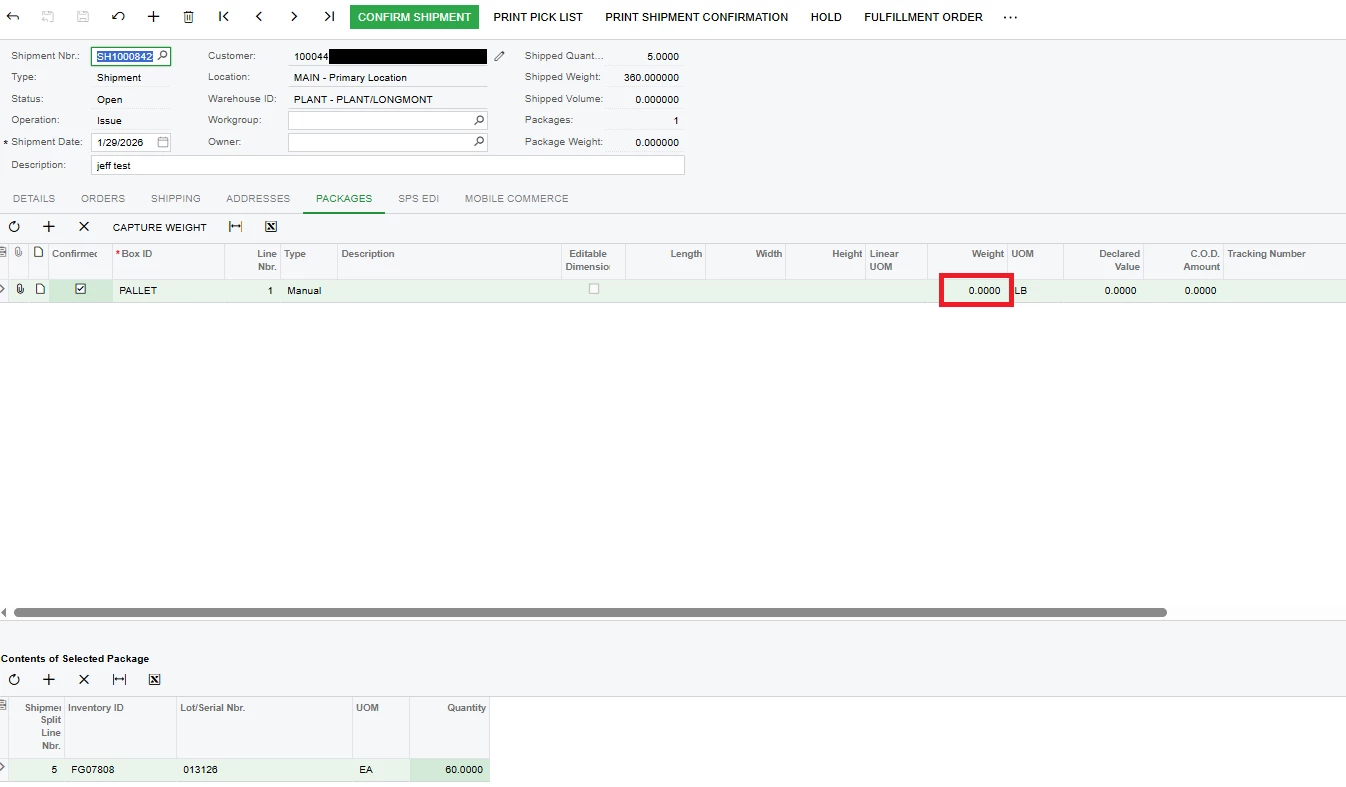Fit columns in Contents of Selected Package grid
The image size is (1346, 787).
119,679
